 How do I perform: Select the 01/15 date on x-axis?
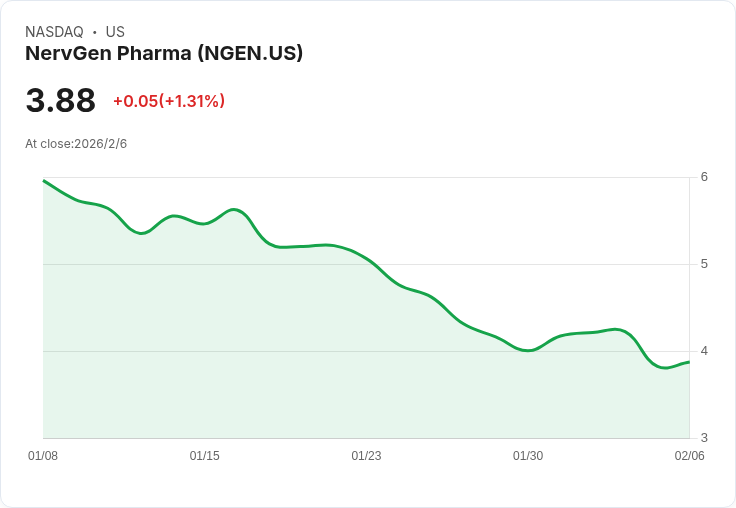[x=205, y=456]
